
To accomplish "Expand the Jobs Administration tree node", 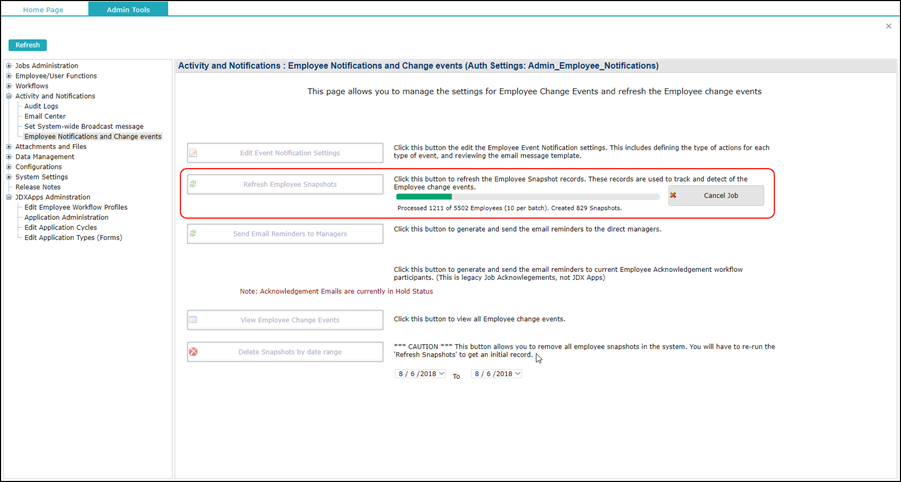I will [x=9, y=66].
